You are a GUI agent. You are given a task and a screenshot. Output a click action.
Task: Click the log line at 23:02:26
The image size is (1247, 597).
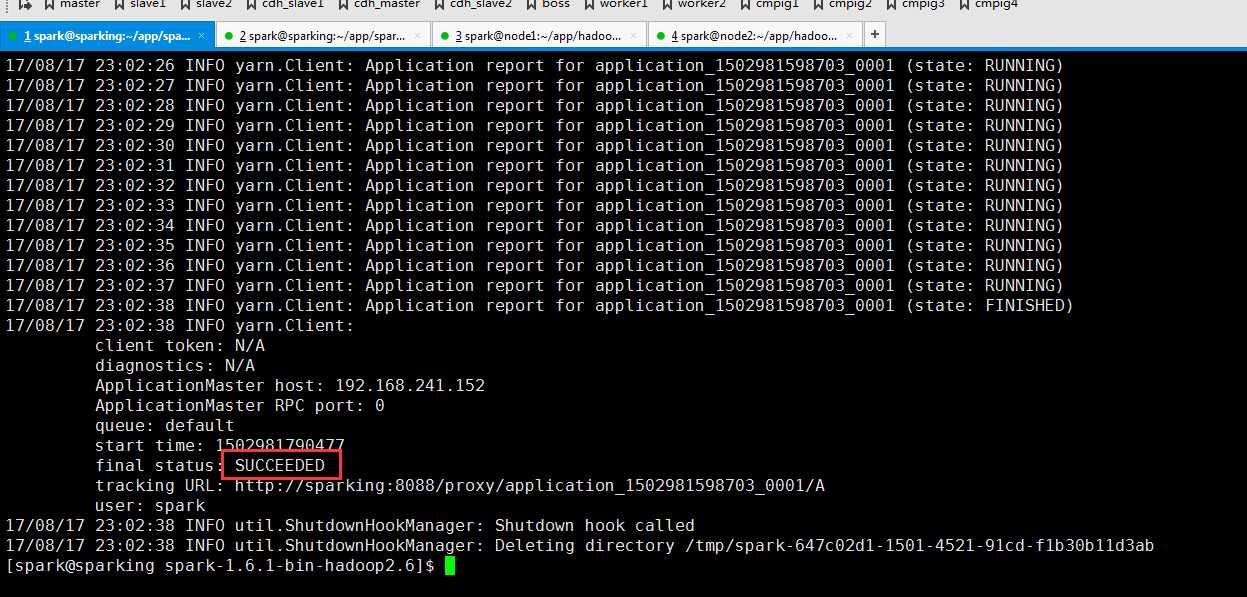pos(534,66)
